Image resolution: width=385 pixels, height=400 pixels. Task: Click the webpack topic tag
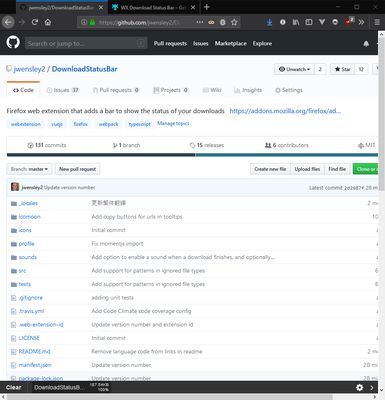click(108, 124)
